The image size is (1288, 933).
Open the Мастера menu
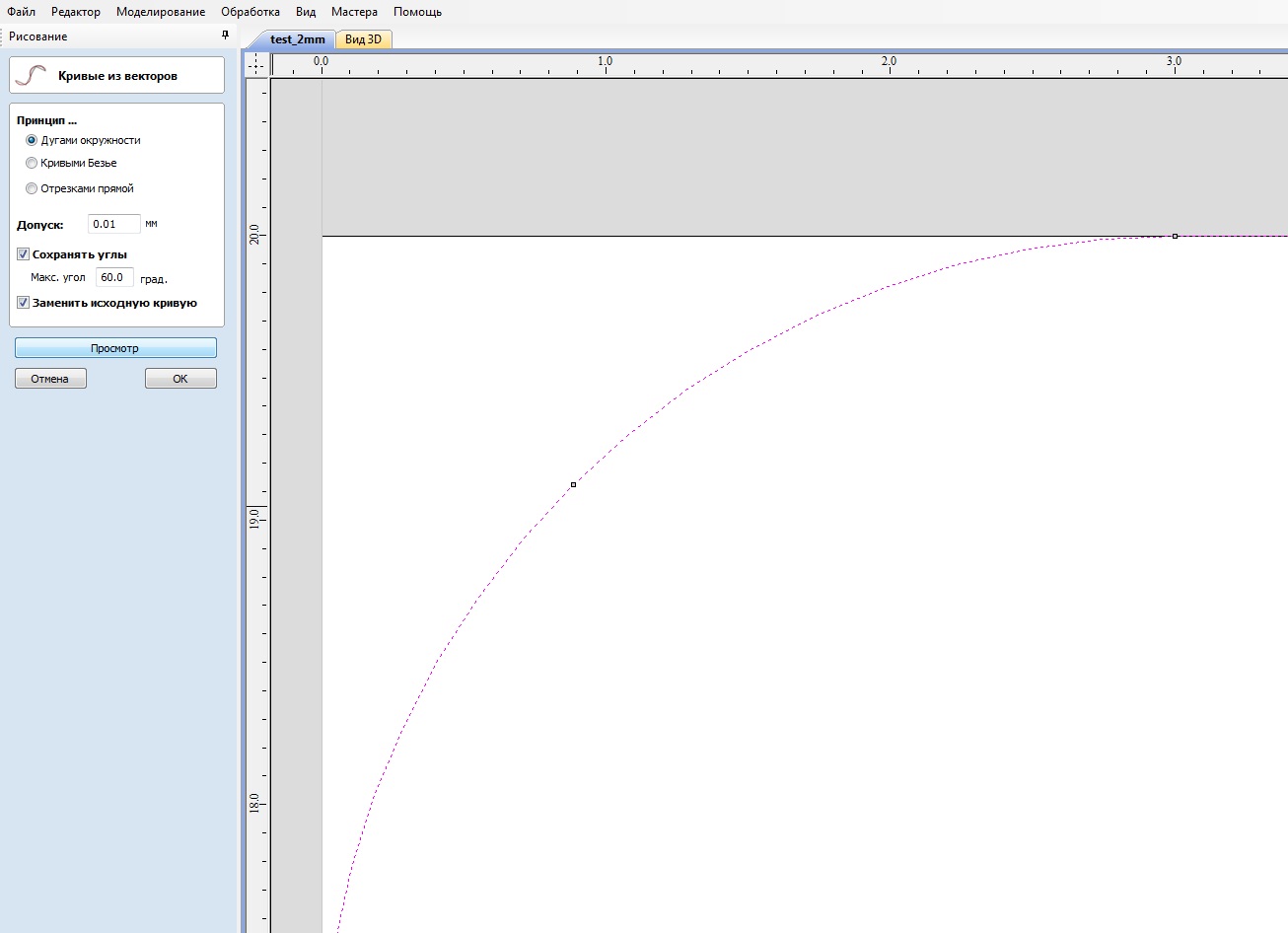coord(354,12)
